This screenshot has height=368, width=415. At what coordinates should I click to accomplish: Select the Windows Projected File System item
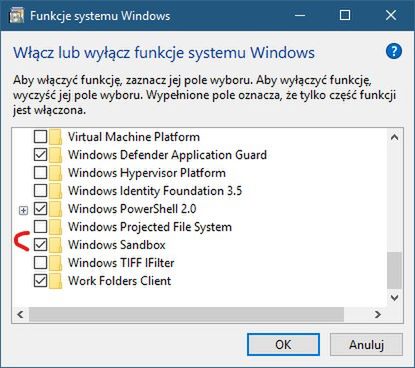tap(150, 227)
